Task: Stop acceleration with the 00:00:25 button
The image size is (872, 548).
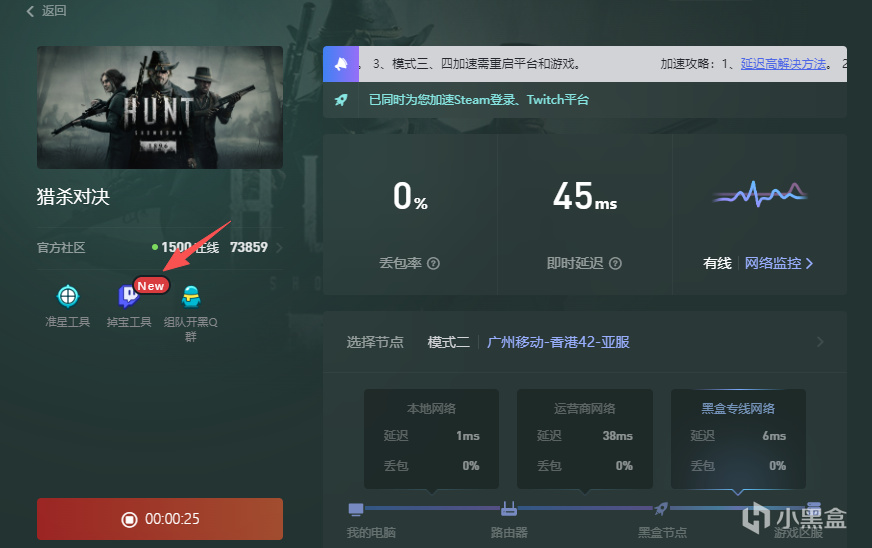Action: (x=160, y=519)
